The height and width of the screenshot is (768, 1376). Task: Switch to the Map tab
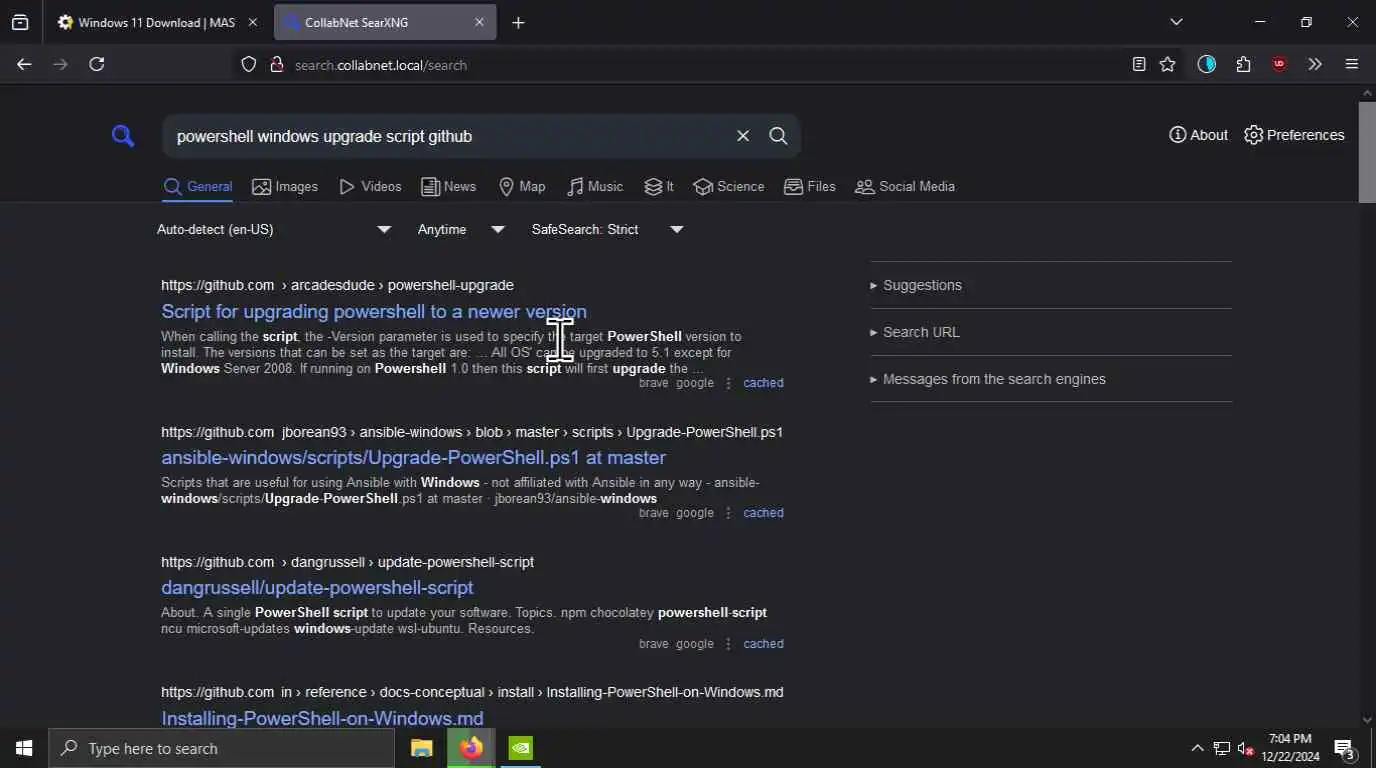pos(521,187)
